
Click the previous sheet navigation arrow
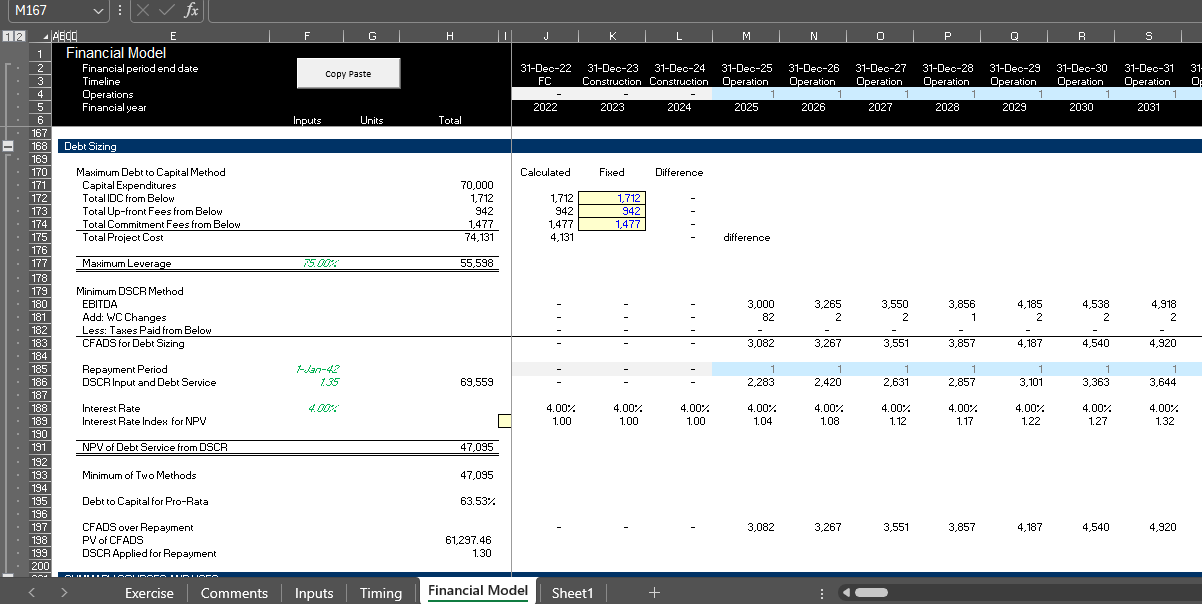[x=31, y=592]
